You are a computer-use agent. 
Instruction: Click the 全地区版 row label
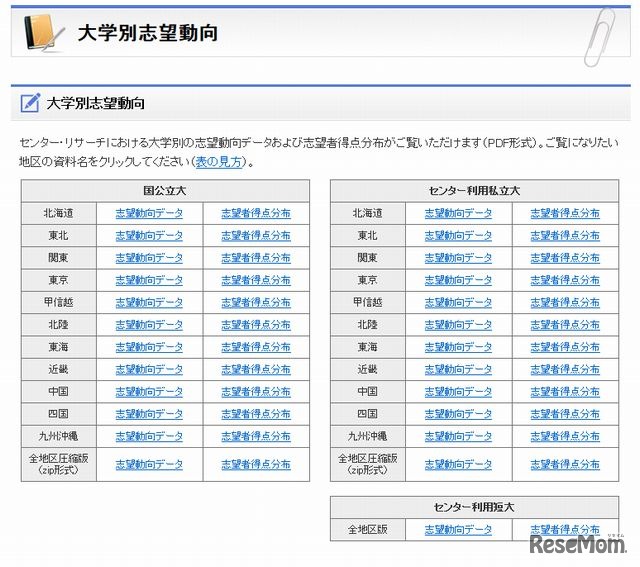pos(368,530)
